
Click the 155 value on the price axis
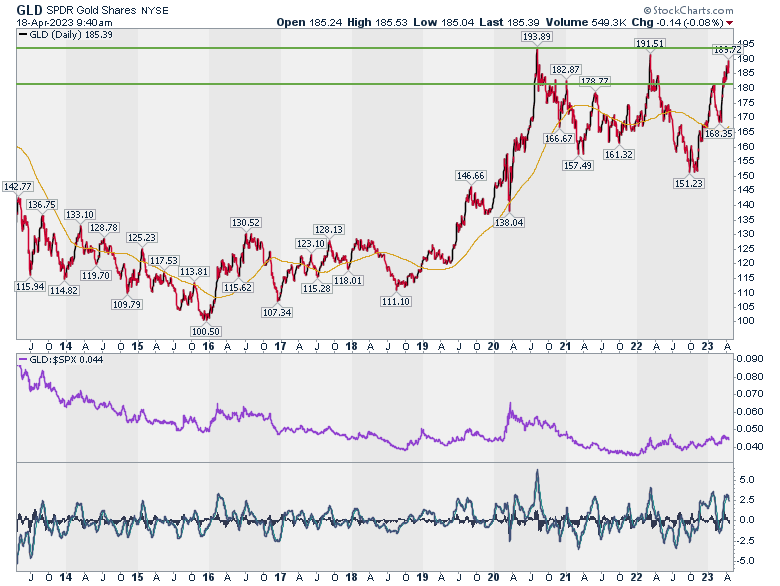pyautogui.click(x=746, y=161)
